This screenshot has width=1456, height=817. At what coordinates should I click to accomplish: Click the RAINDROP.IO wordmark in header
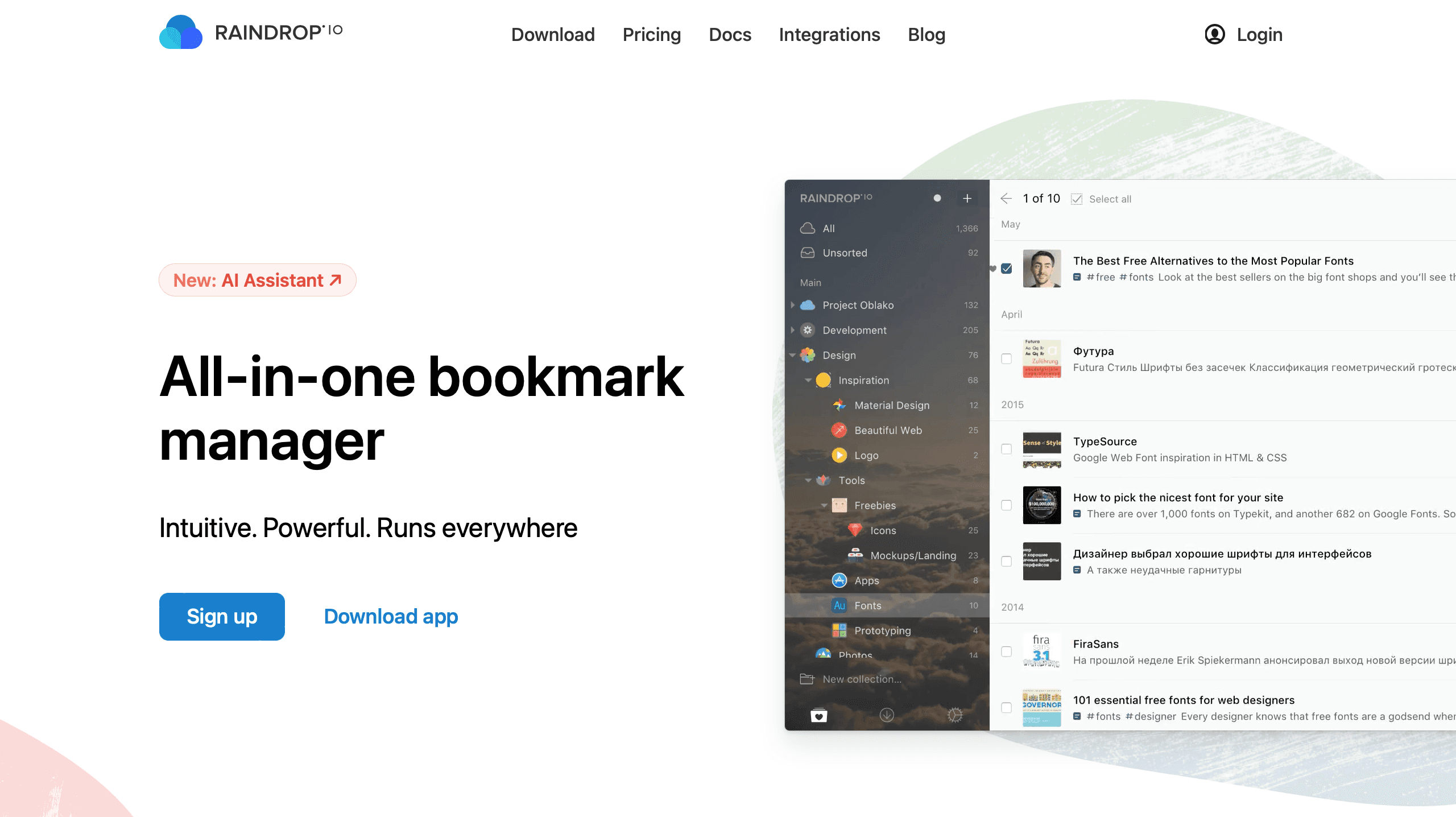tap(279, 32)
